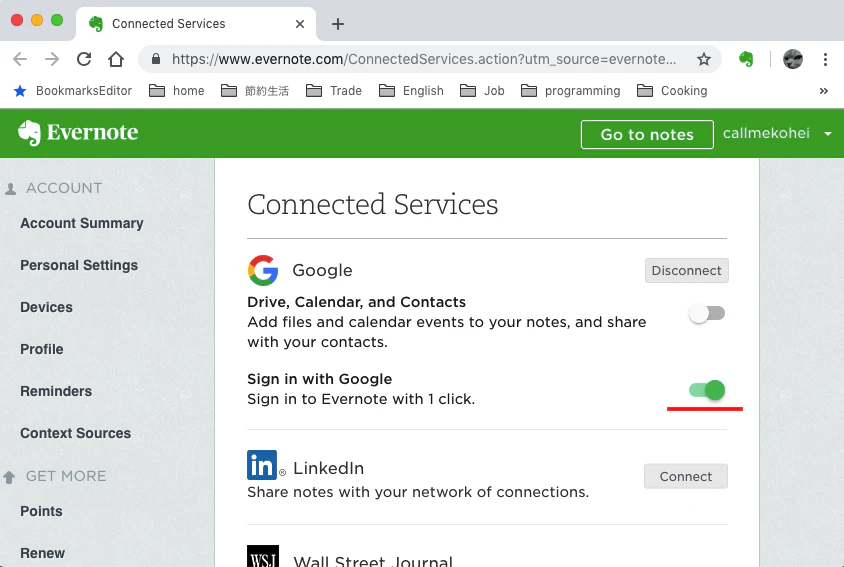Viewport: 844px width, 567px height.
Task: Open the Cooking bookmarks folder
Action: click(x=672, y=91)
